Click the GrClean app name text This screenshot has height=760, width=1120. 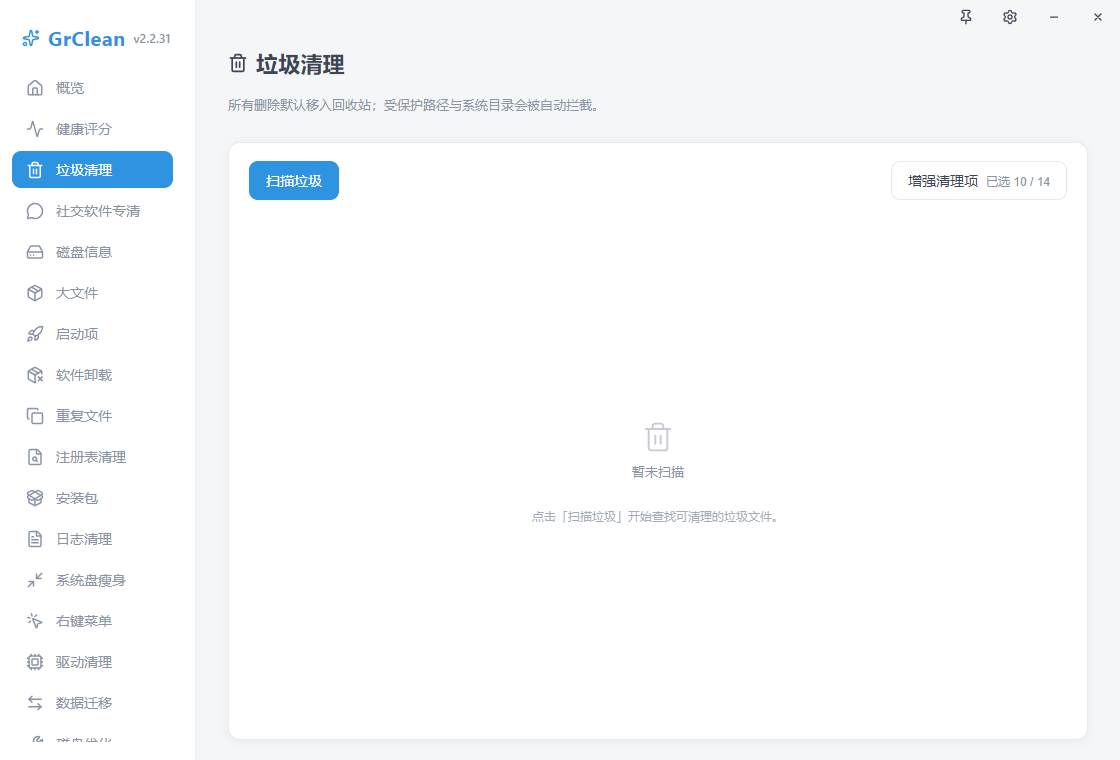click(86, 39)
